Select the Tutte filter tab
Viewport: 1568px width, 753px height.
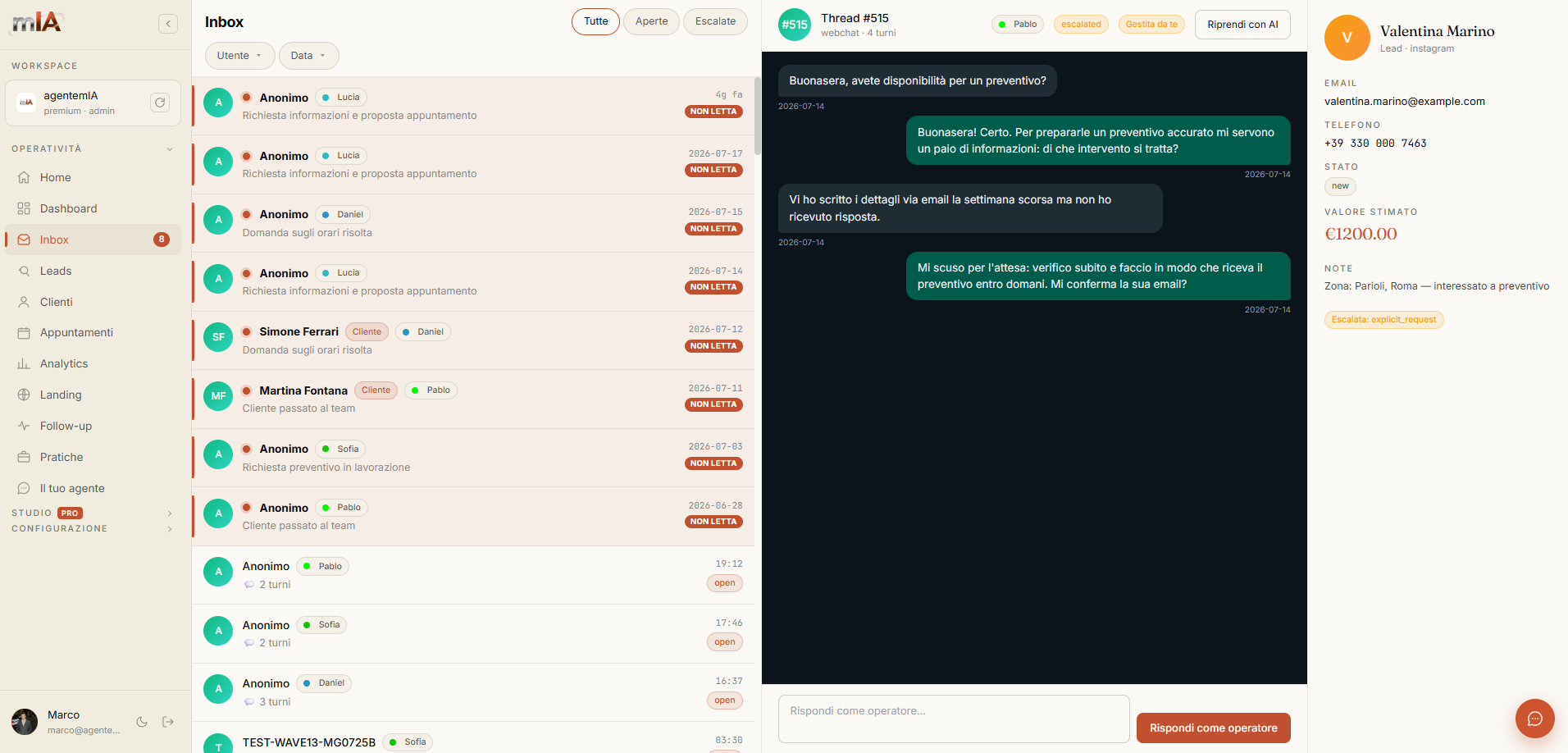pos(595,21)
